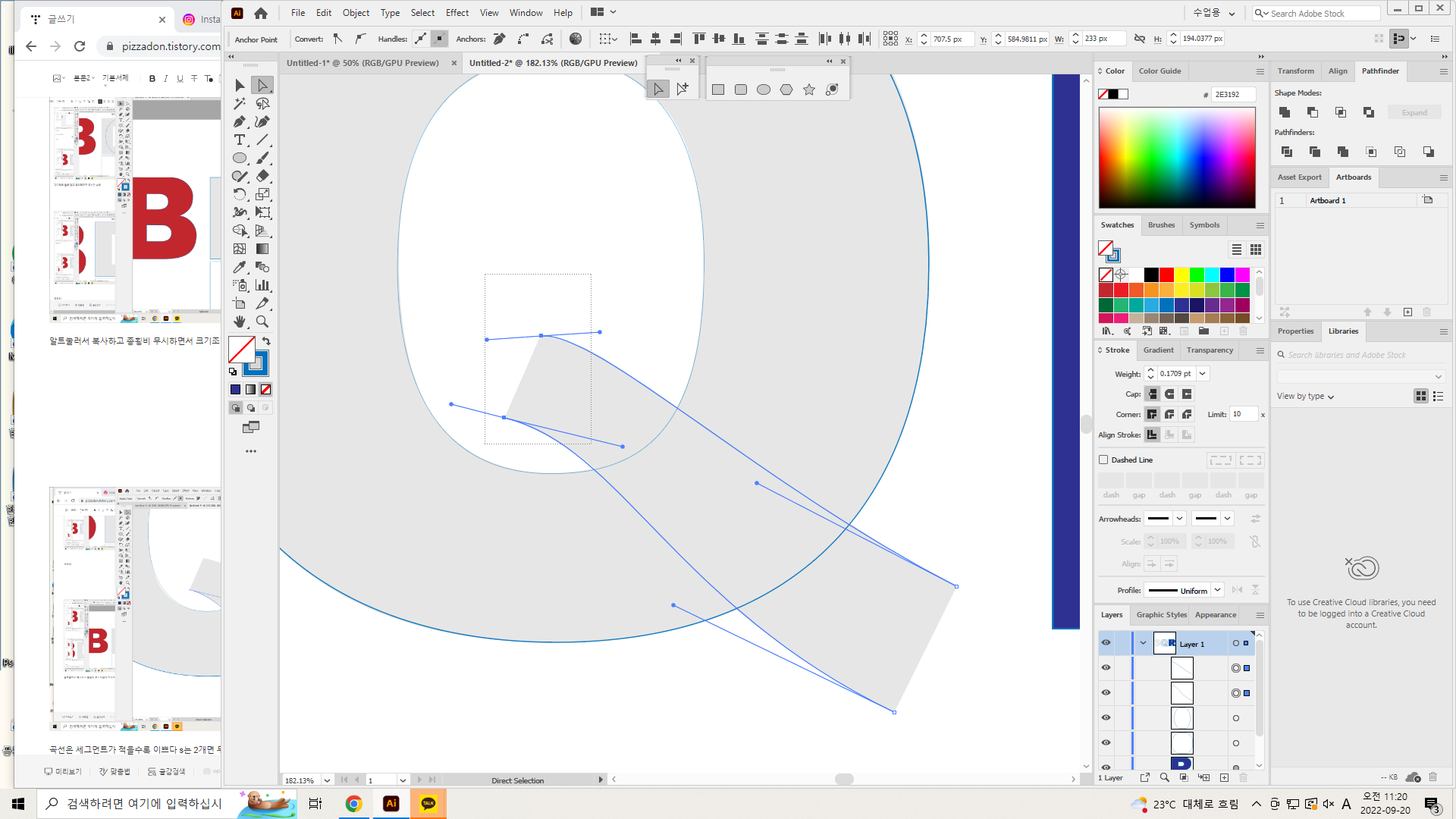Open Chrome from the Windows taskbar
This screenshot has width=1456, height=819.
(x=353, y=804)
